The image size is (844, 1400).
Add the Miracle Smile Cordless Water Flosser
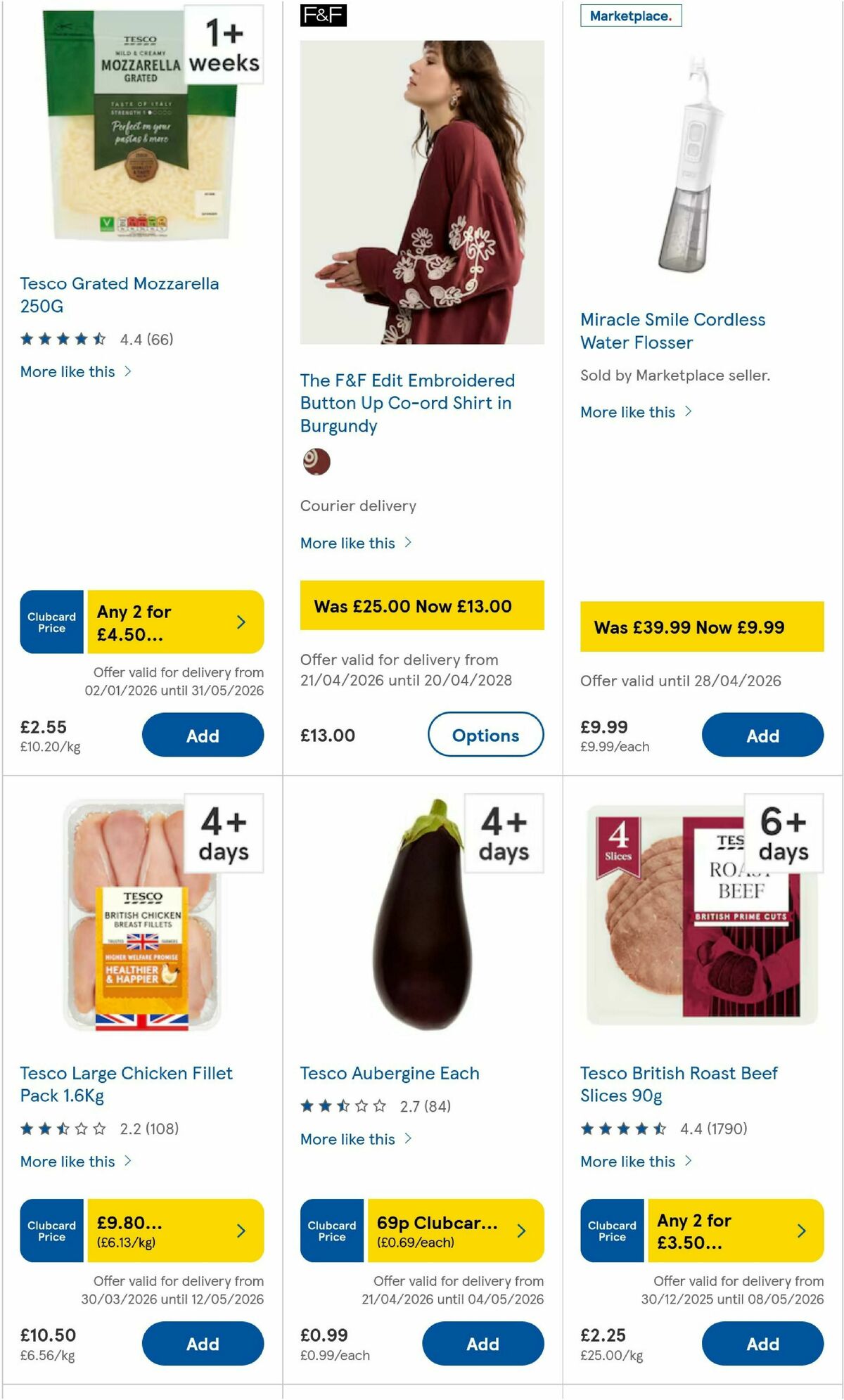point(763,735)
